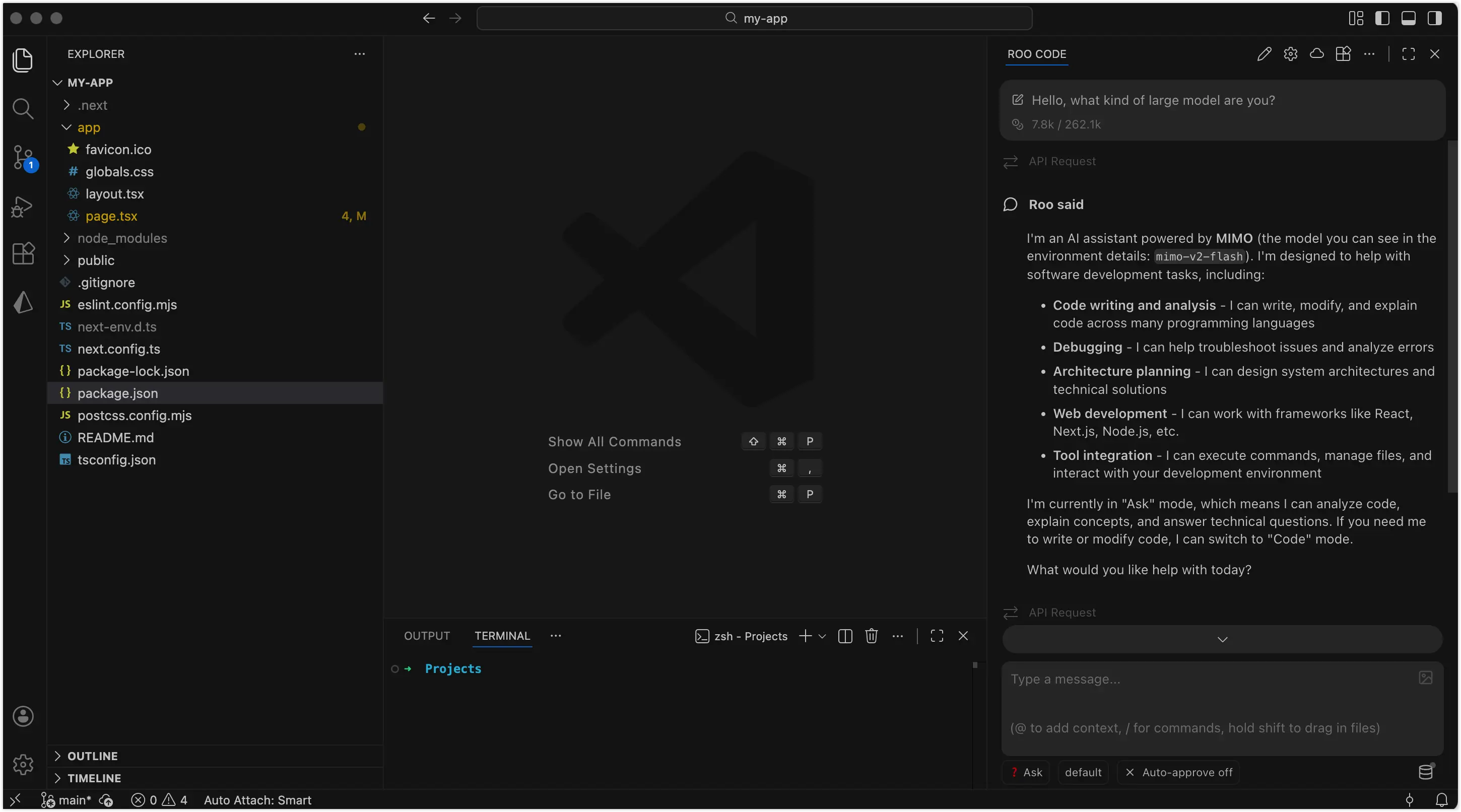
Task: Kill terminal with trash icon
Action: [871, 636]
